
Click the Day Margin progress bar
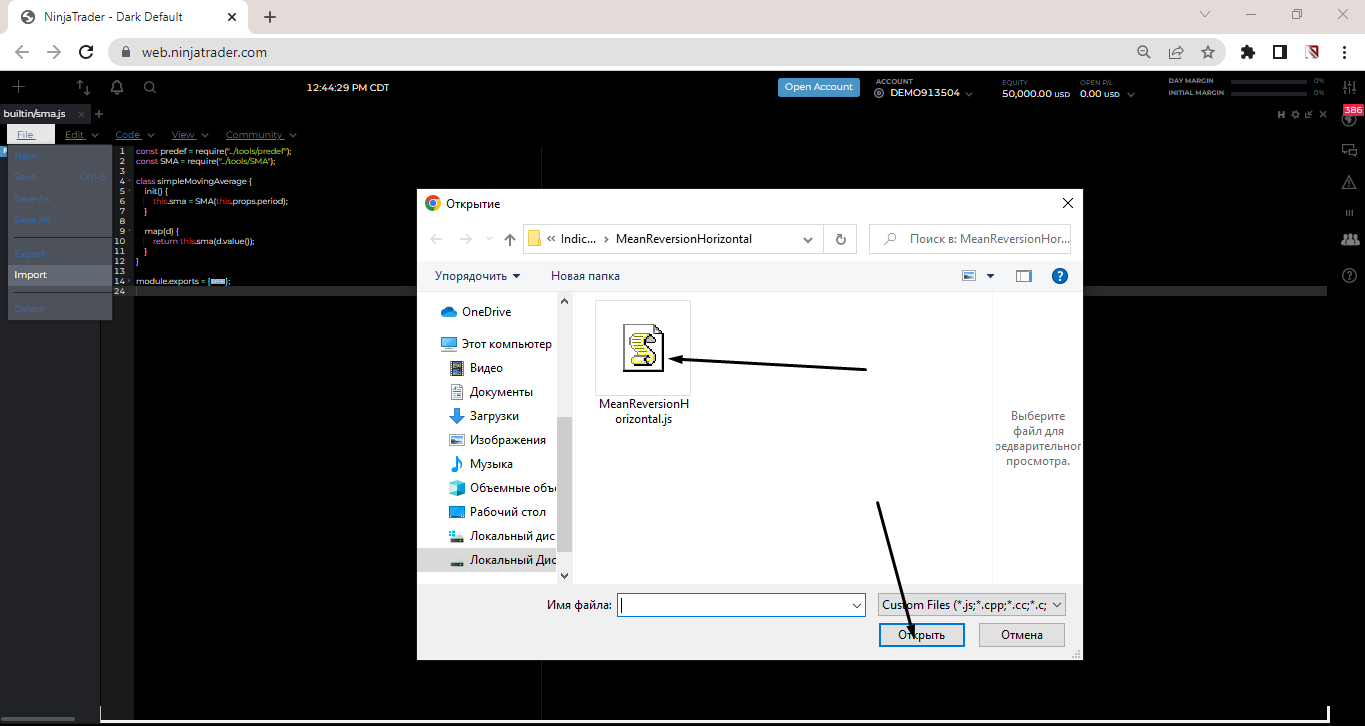(x=1268, y=81)
